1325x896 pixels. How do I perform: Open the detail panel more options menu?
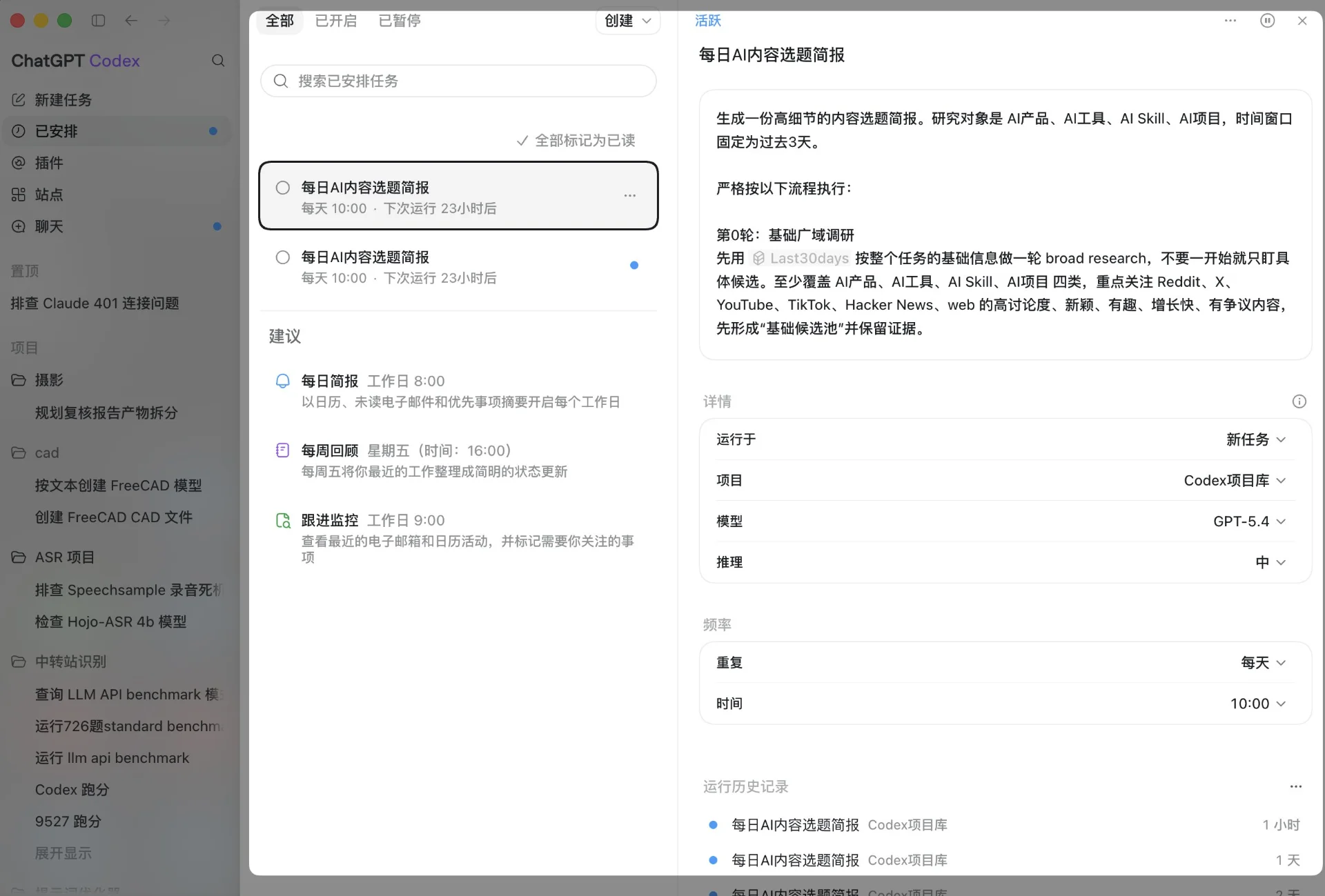1230,21
